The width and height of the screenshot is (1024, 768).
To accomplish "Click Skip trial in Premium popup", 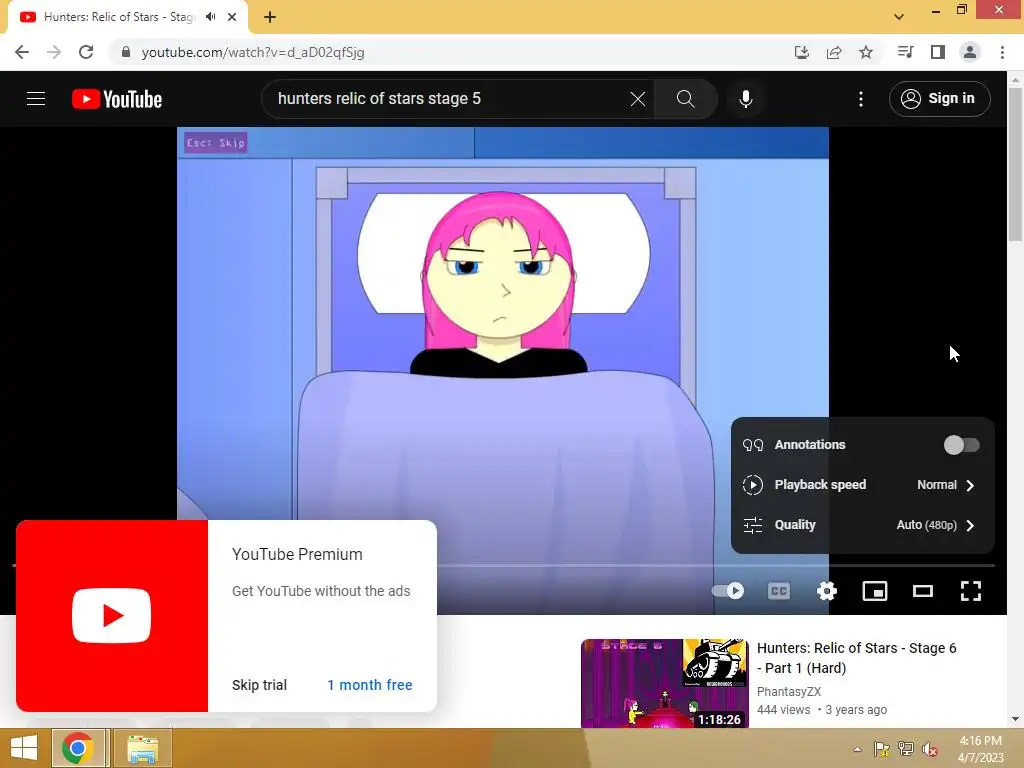I will pos(259,685).
